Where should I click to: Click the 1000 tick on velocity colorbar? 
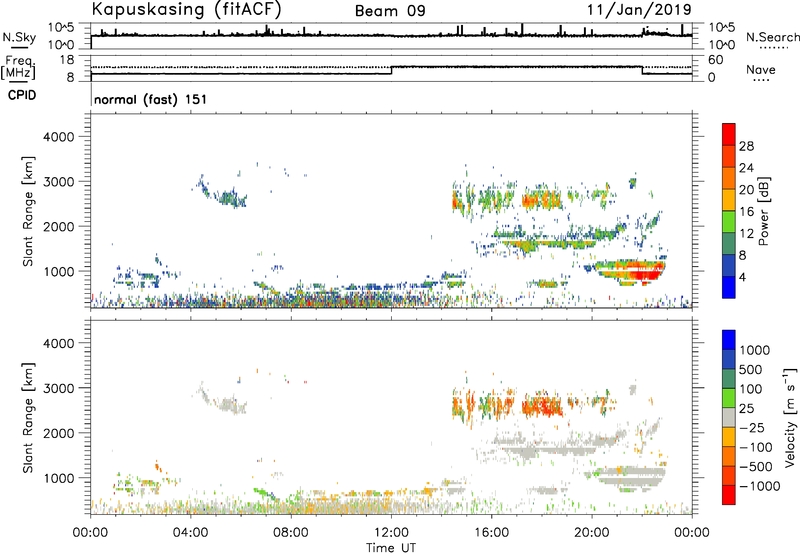click(x=755, y=350)
